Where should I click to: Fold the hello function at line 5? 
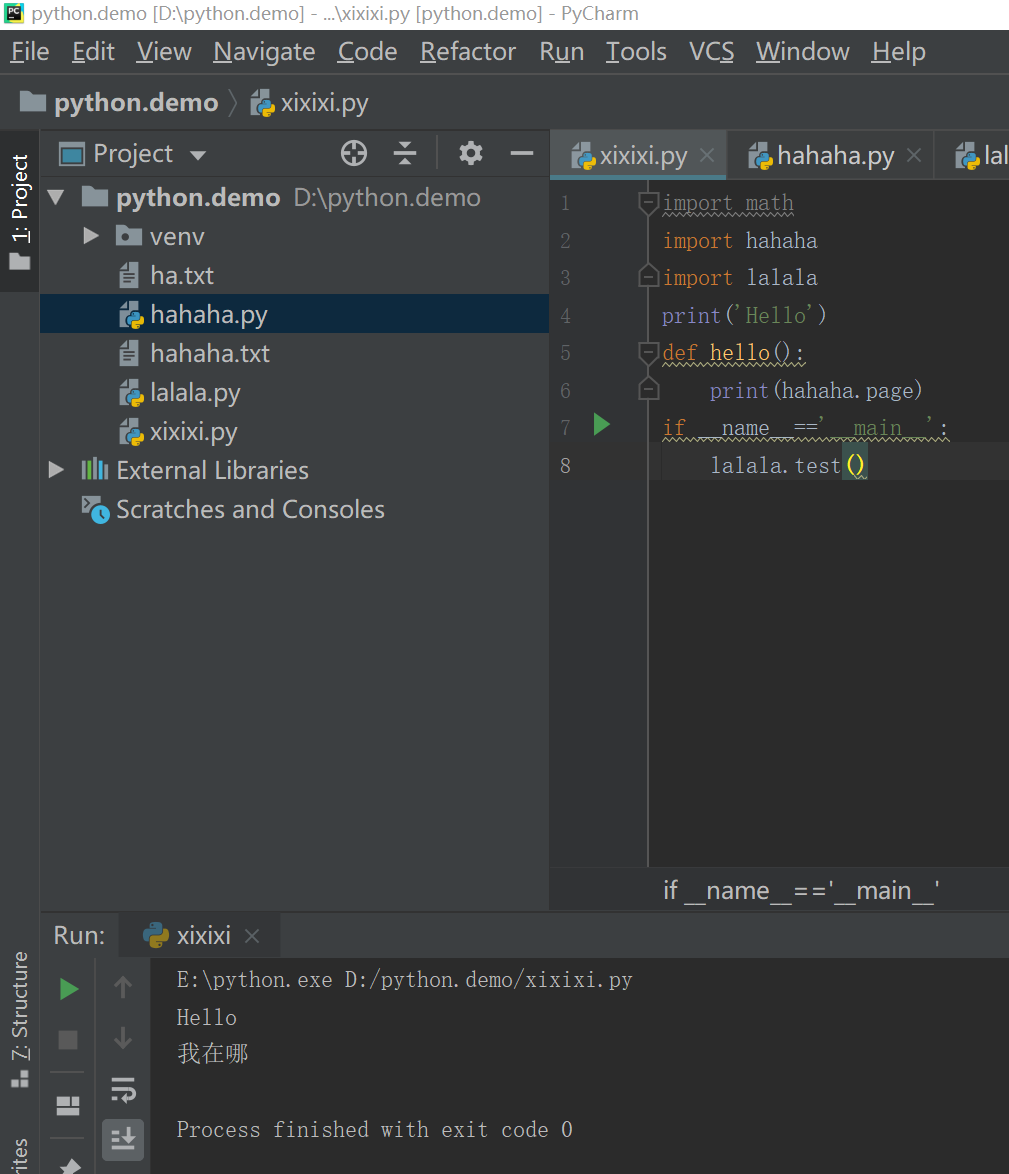[648, 351]
